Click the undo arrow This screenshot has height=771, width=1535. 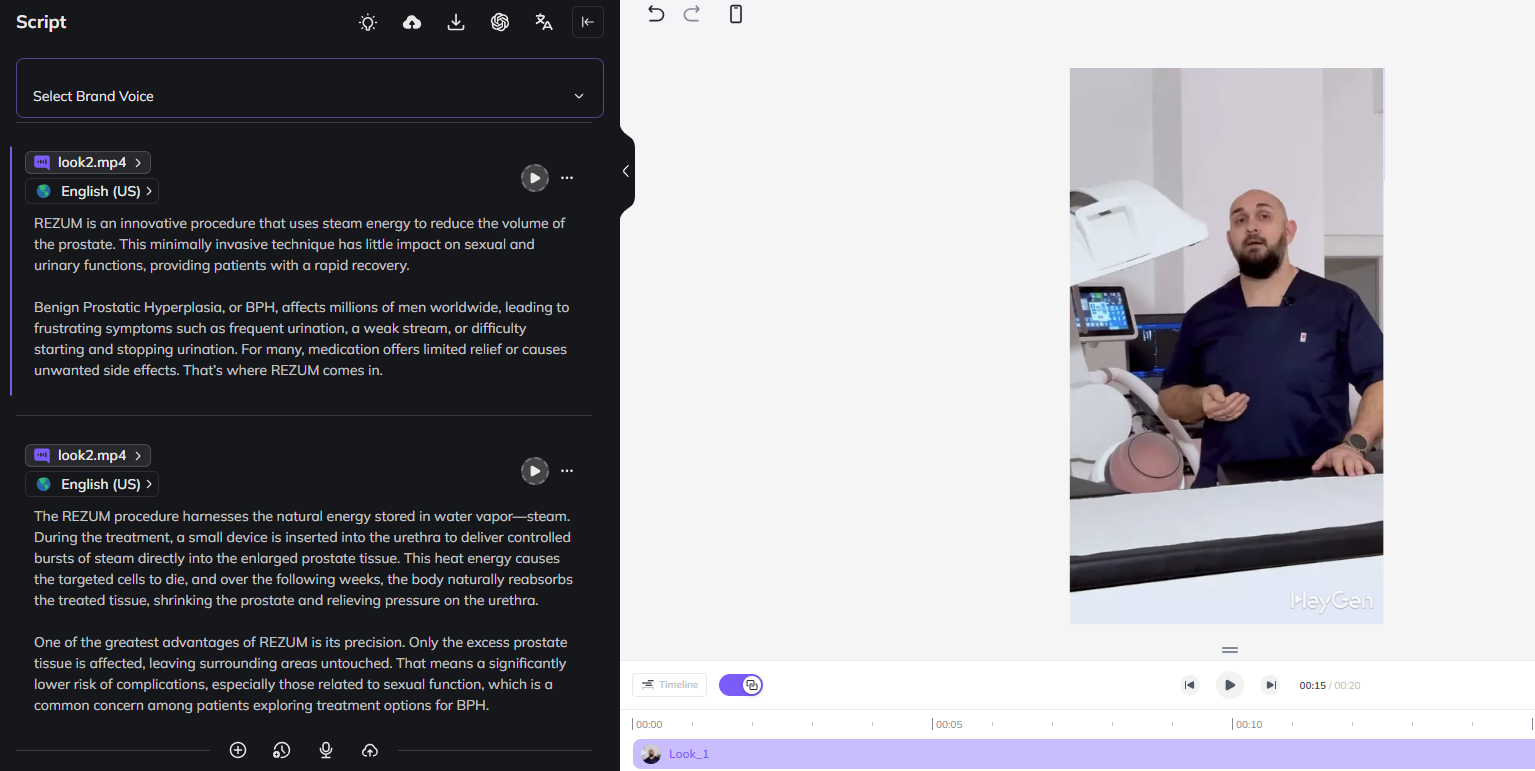656,14
